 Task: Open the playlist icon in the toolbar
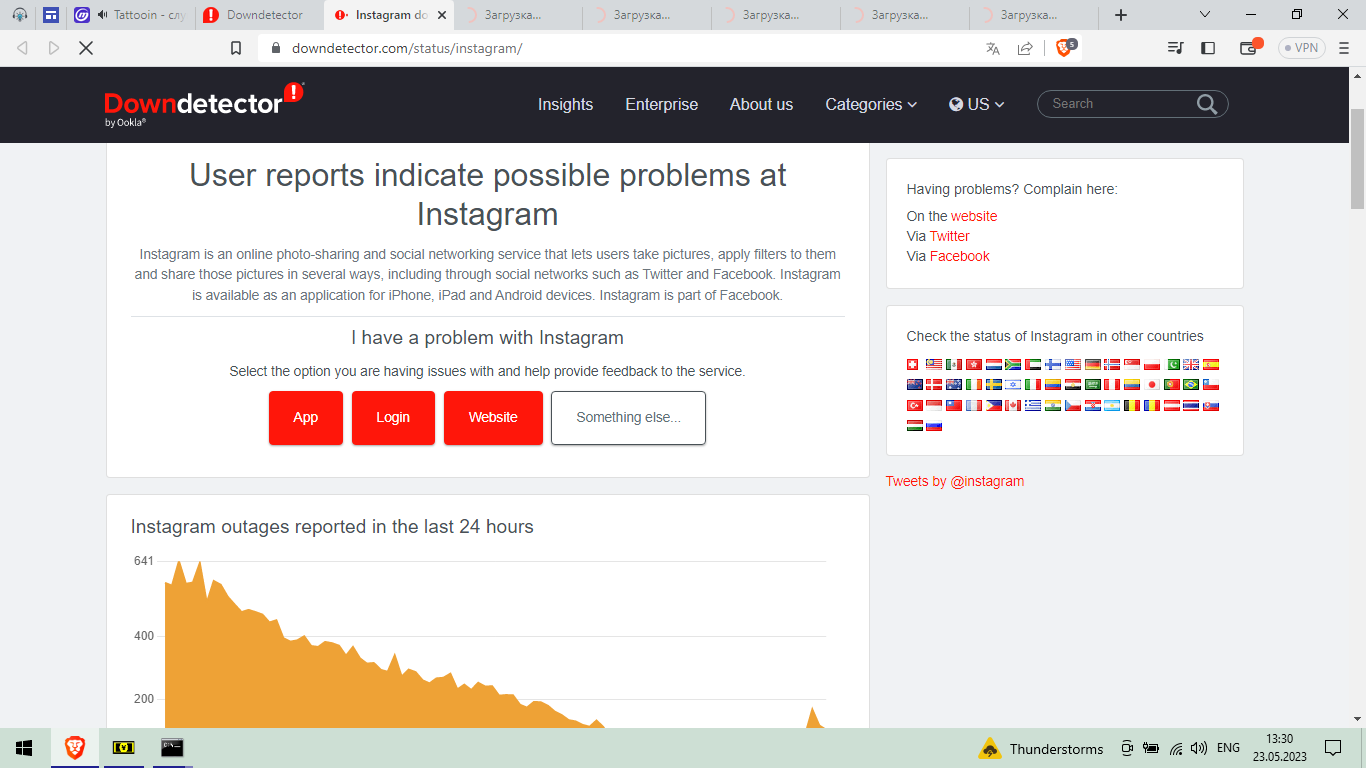click(1175, 48)
